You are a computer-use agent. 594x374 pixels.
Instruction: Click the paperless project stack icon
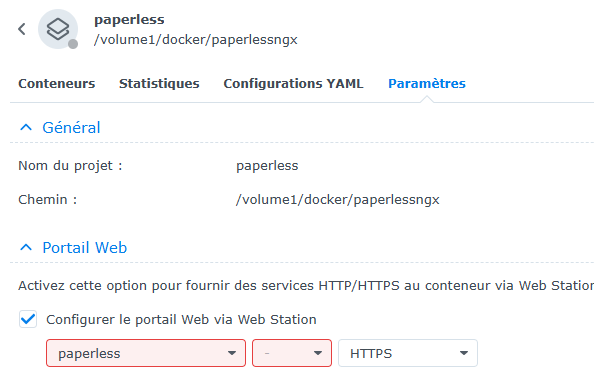click(58, 29)
